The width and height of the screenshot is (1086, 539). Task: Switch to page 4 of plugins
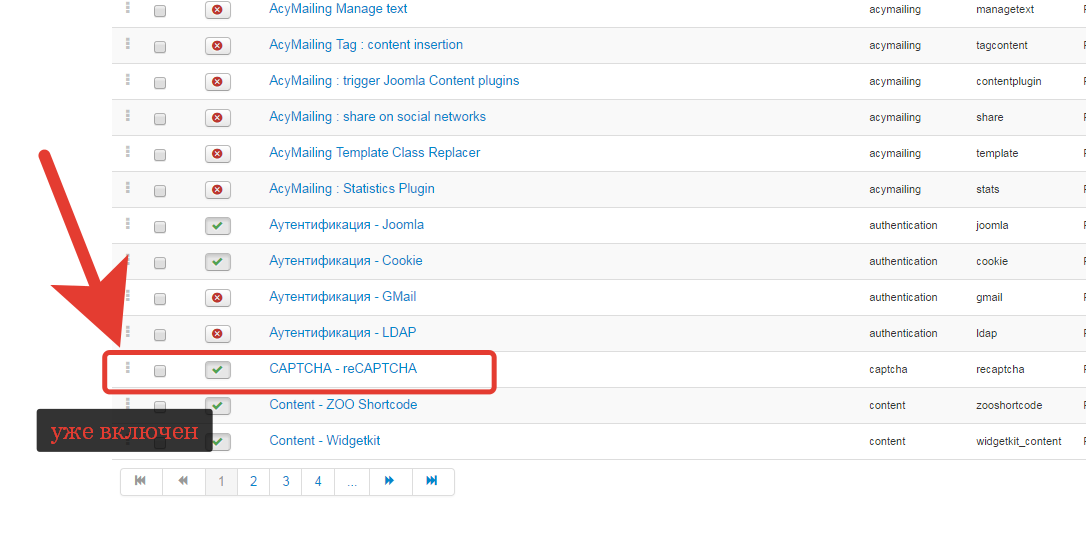point(318,481)
